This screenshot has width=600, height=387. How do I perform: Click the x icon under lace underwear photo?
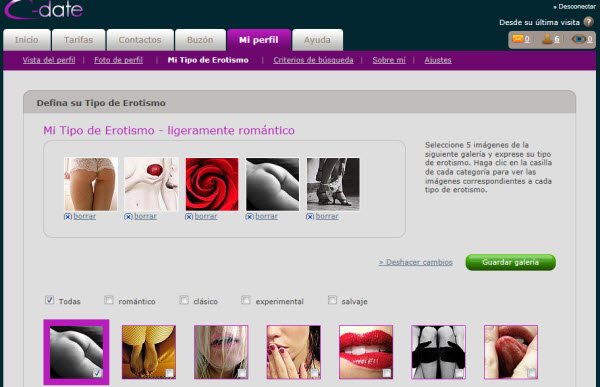tap(68, 217)
